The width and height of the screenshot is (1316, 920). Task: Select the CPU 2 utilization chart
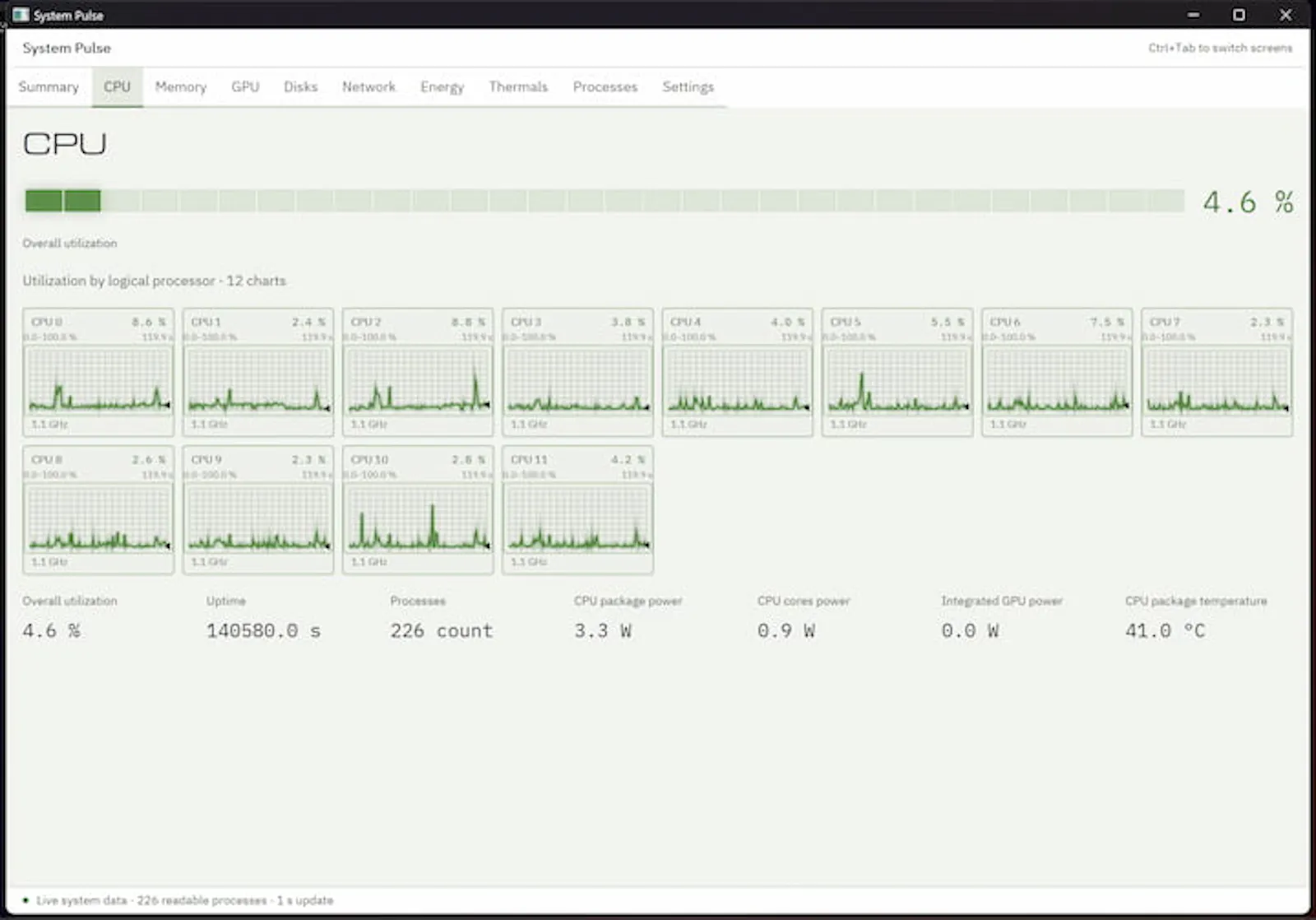(418, 372)
